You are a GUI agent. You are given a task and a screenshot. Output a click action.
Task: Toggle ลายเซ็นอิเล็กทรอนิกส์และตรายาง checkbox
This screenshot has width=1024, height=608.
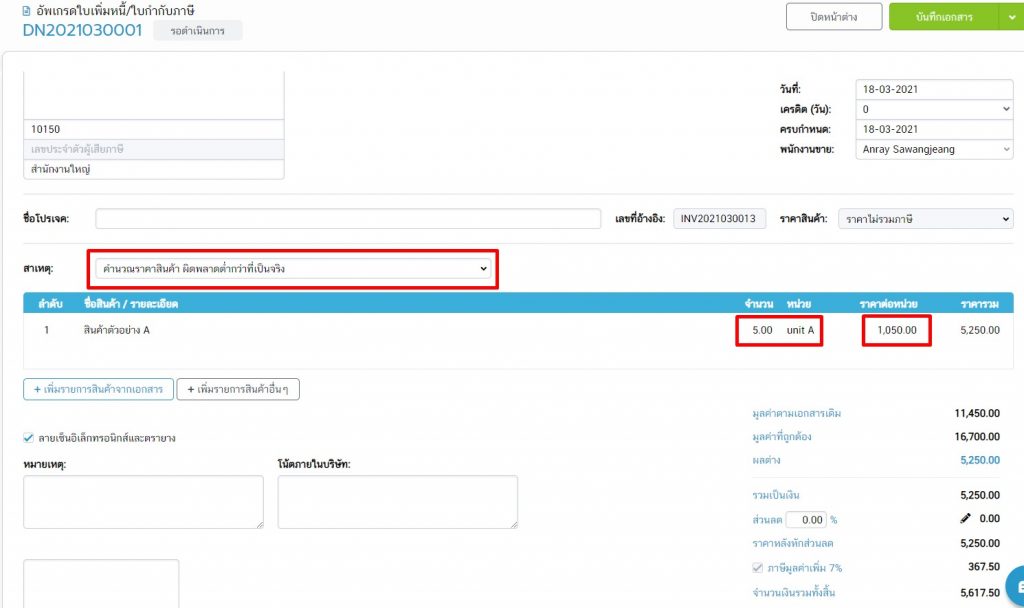(x=28, y=437)
